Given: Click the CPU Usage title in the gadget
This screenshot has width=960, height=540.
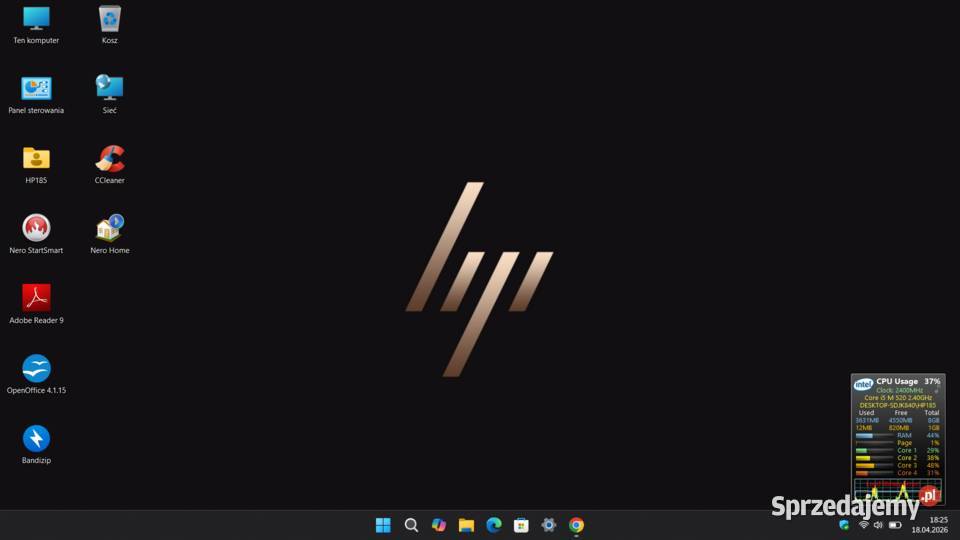Looking at the screenshot, I should coord(897,381).
